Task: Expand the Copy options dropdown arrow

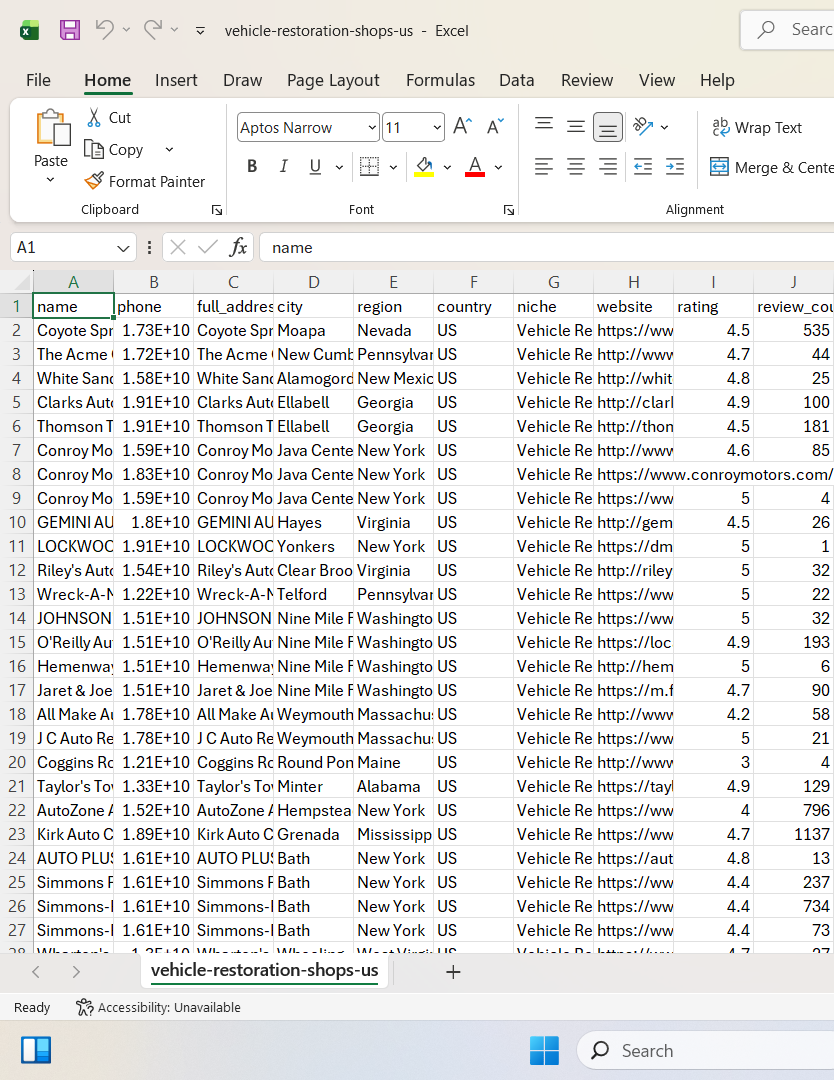Action: (169, 149)
